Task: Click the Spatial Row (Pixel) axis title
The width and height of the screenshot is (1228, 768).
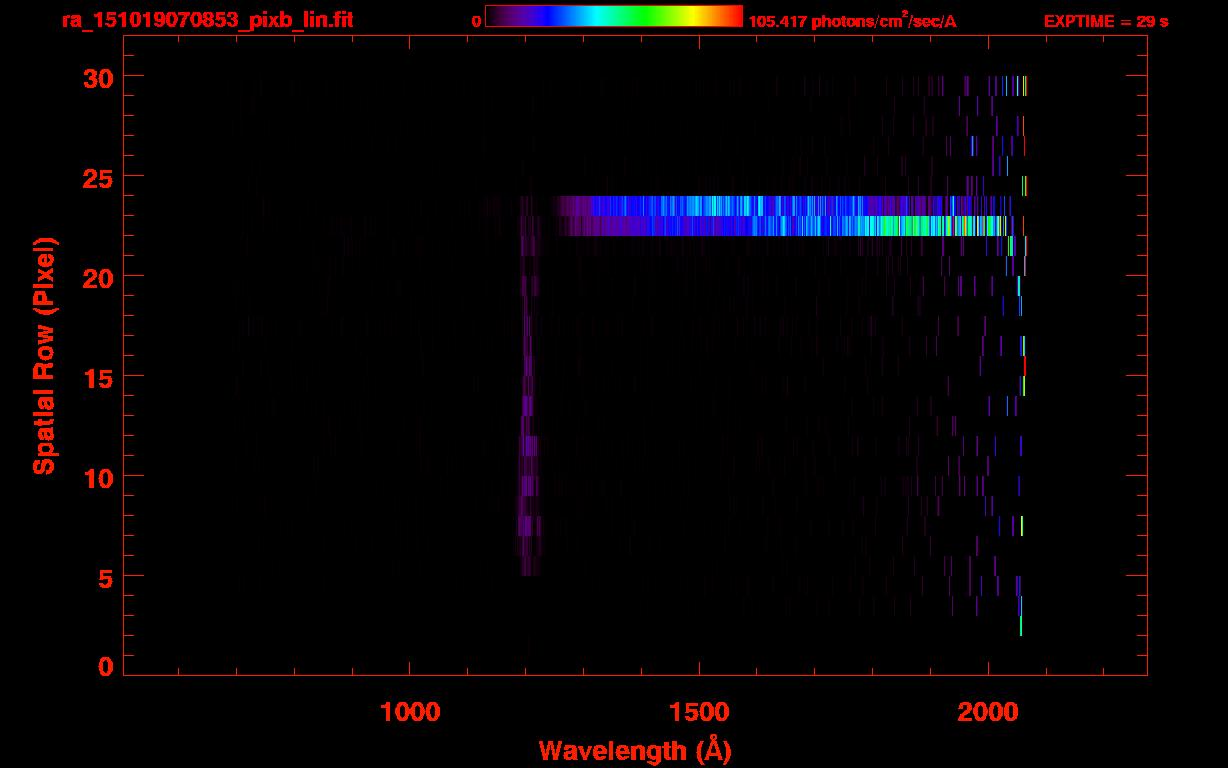Action: coord(43,355)
